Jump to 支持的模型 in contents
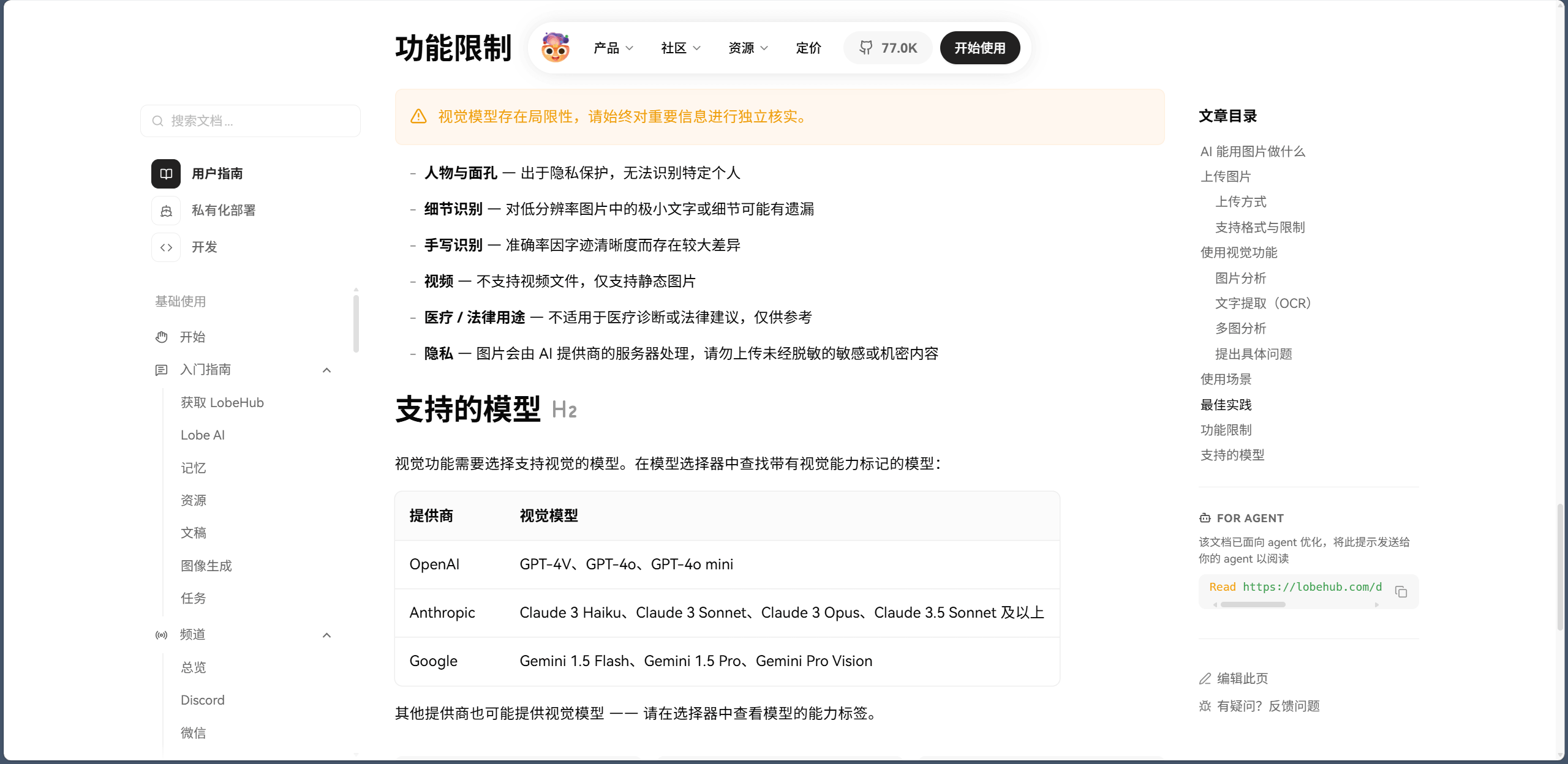 [x=1232, y=455]
